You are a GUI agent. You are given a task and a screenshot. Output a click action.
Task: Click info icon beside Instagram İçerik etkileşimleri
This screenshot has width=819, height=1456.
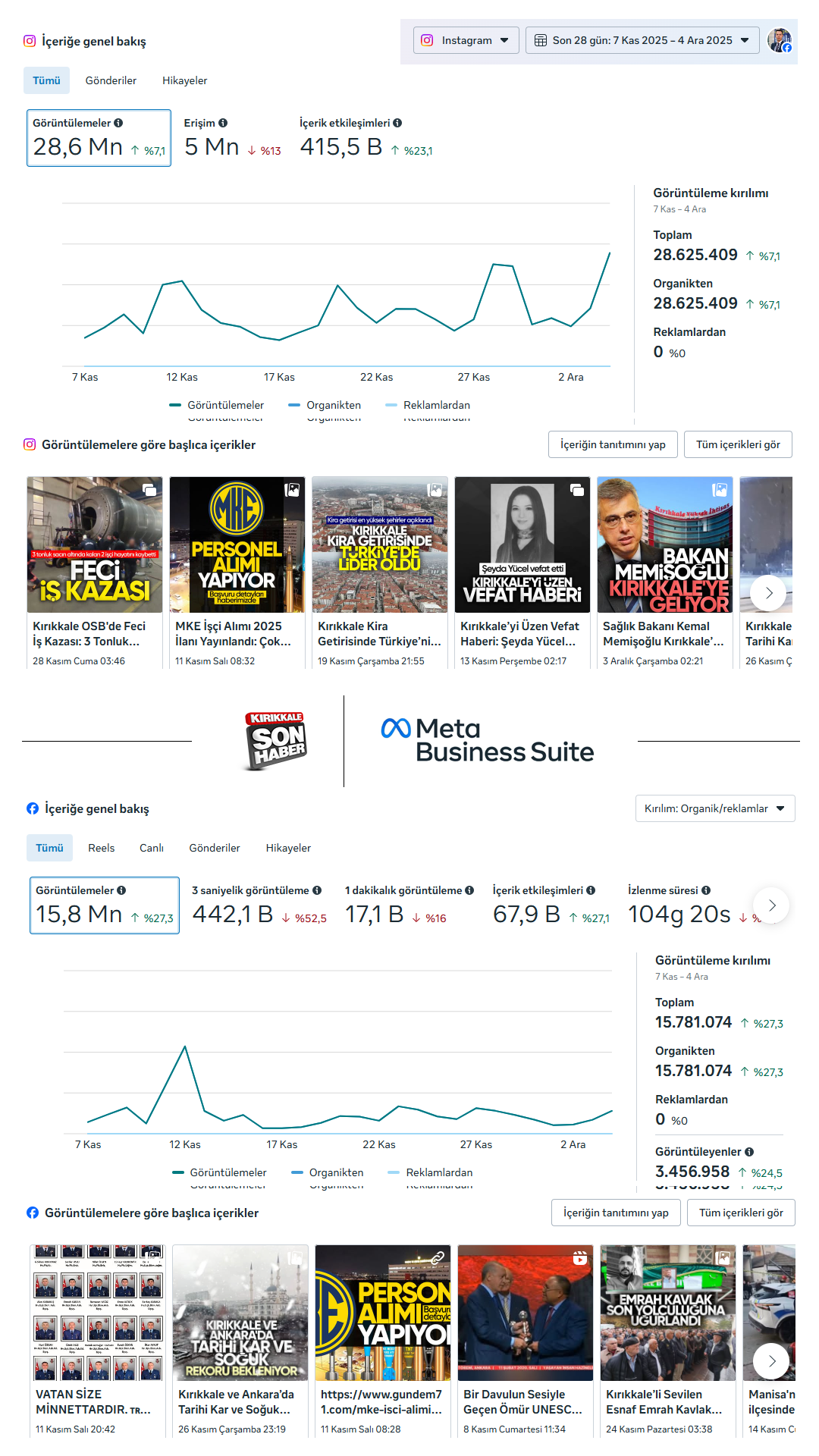coord(397,123)
